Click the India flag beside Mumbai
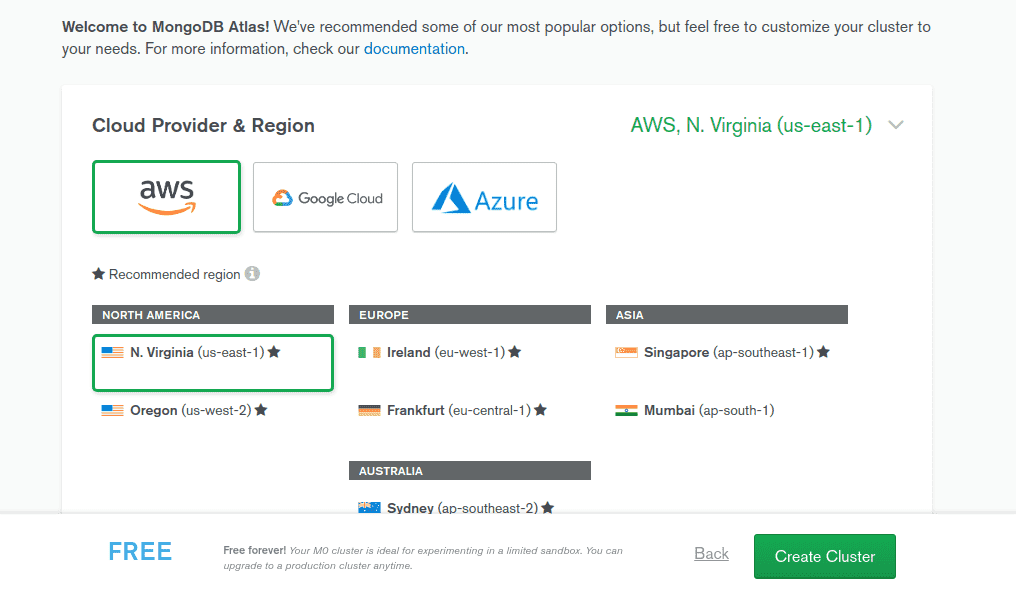1016x594 pixels. (626, 410)
